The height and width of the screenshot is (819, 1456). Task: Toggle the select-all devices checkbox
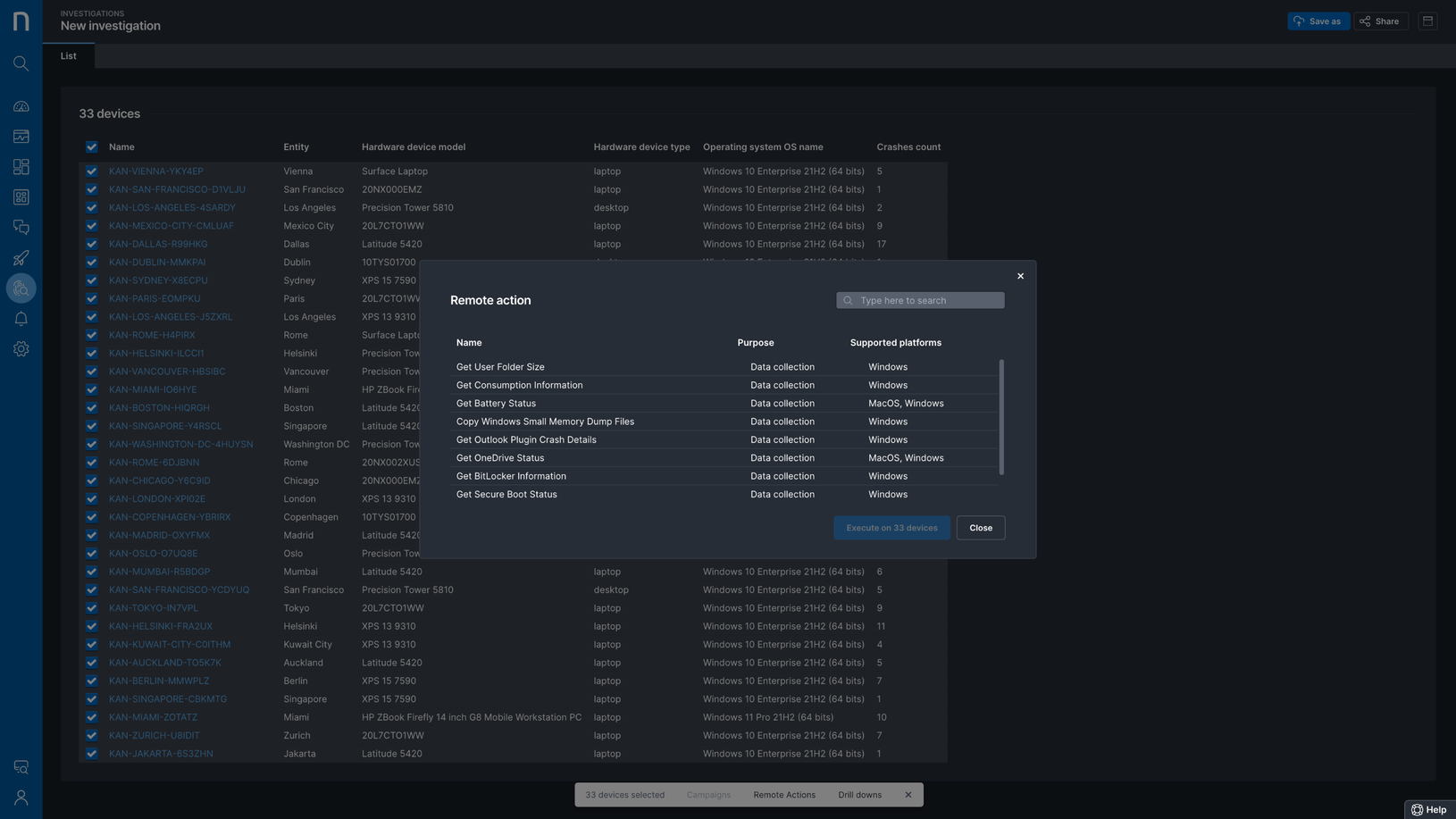point(92,147)
